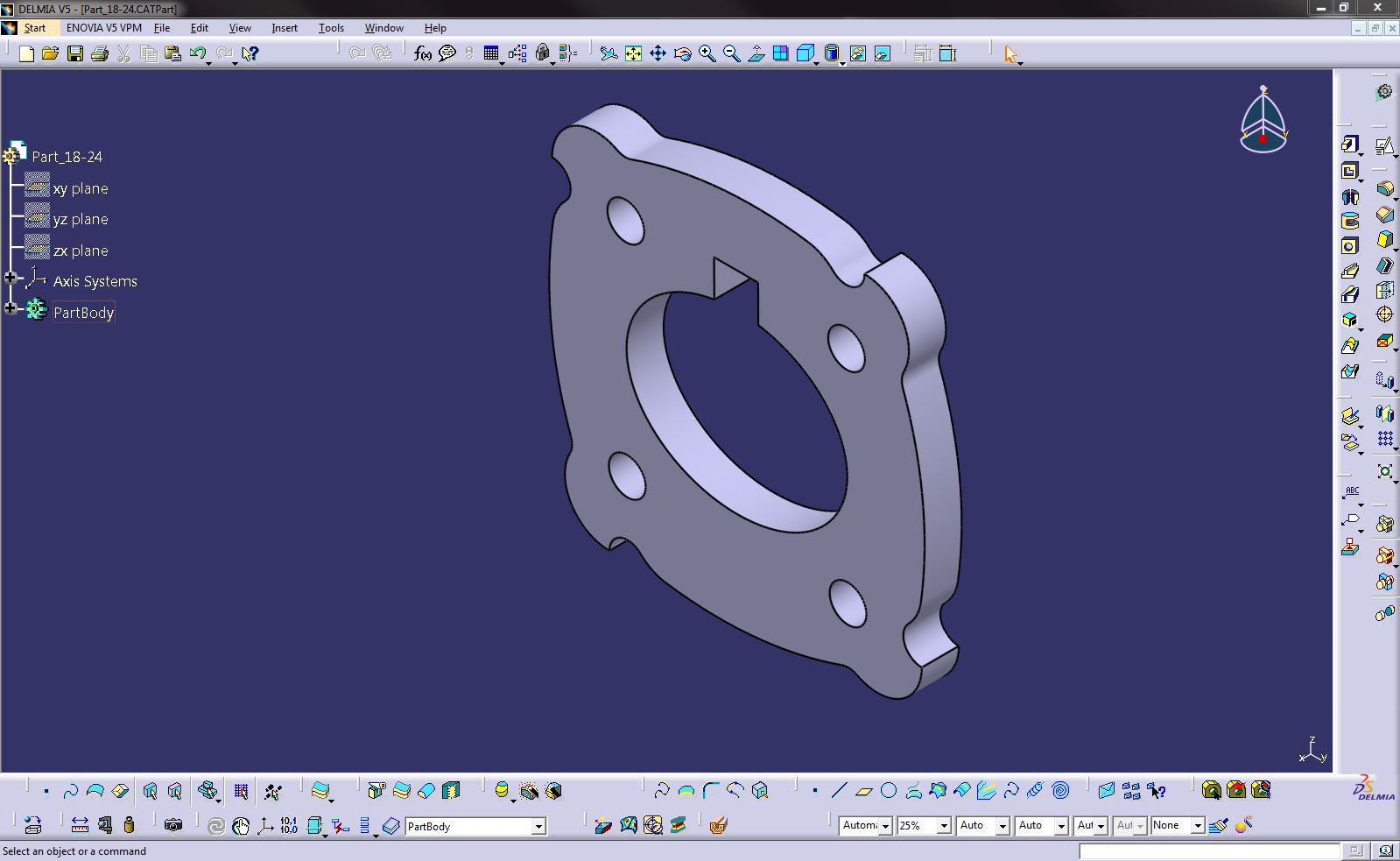Open a file with the folder icon
1400x861 pixels.
[50, 53]
